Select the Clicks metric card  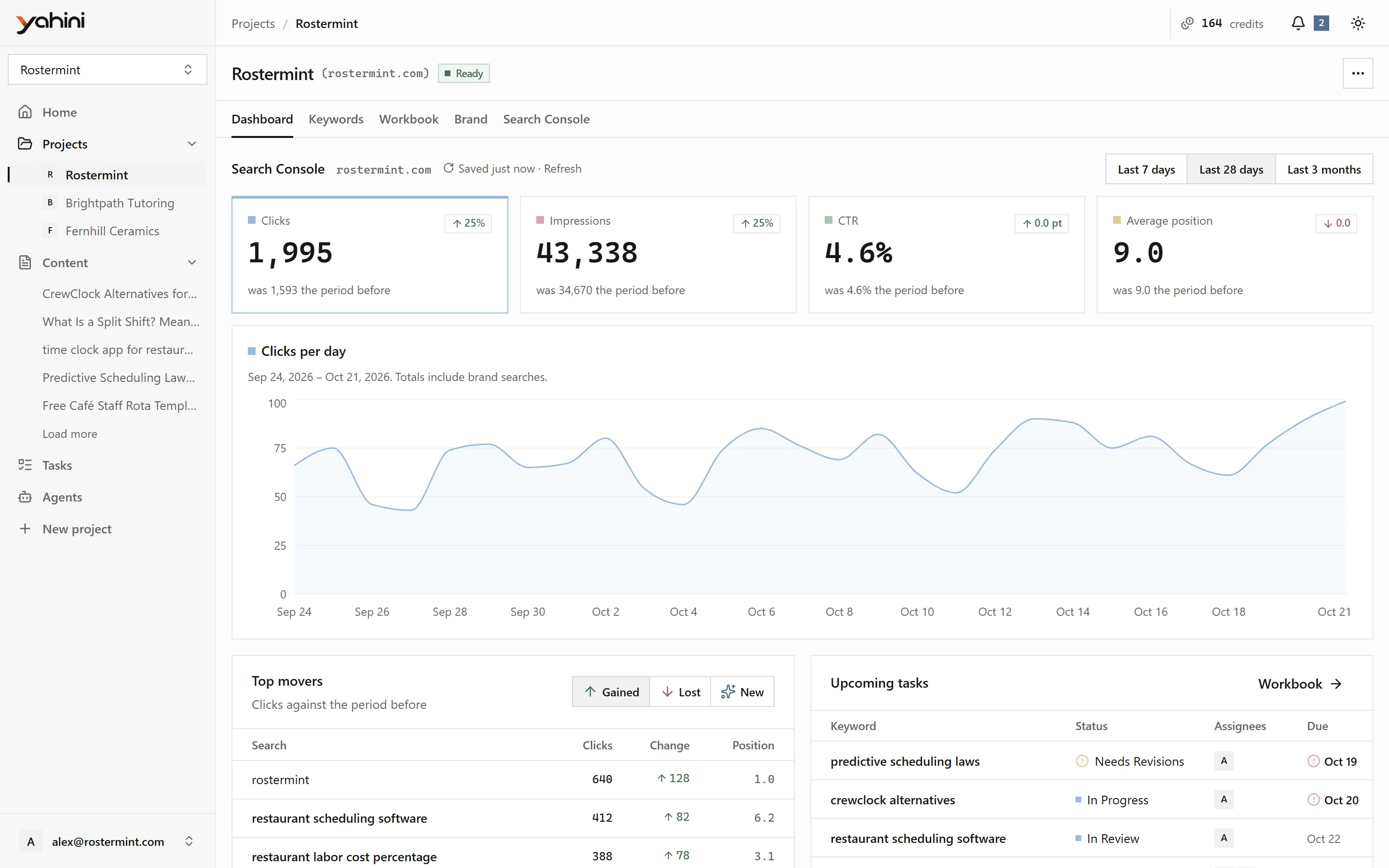[x=369, y=255]
